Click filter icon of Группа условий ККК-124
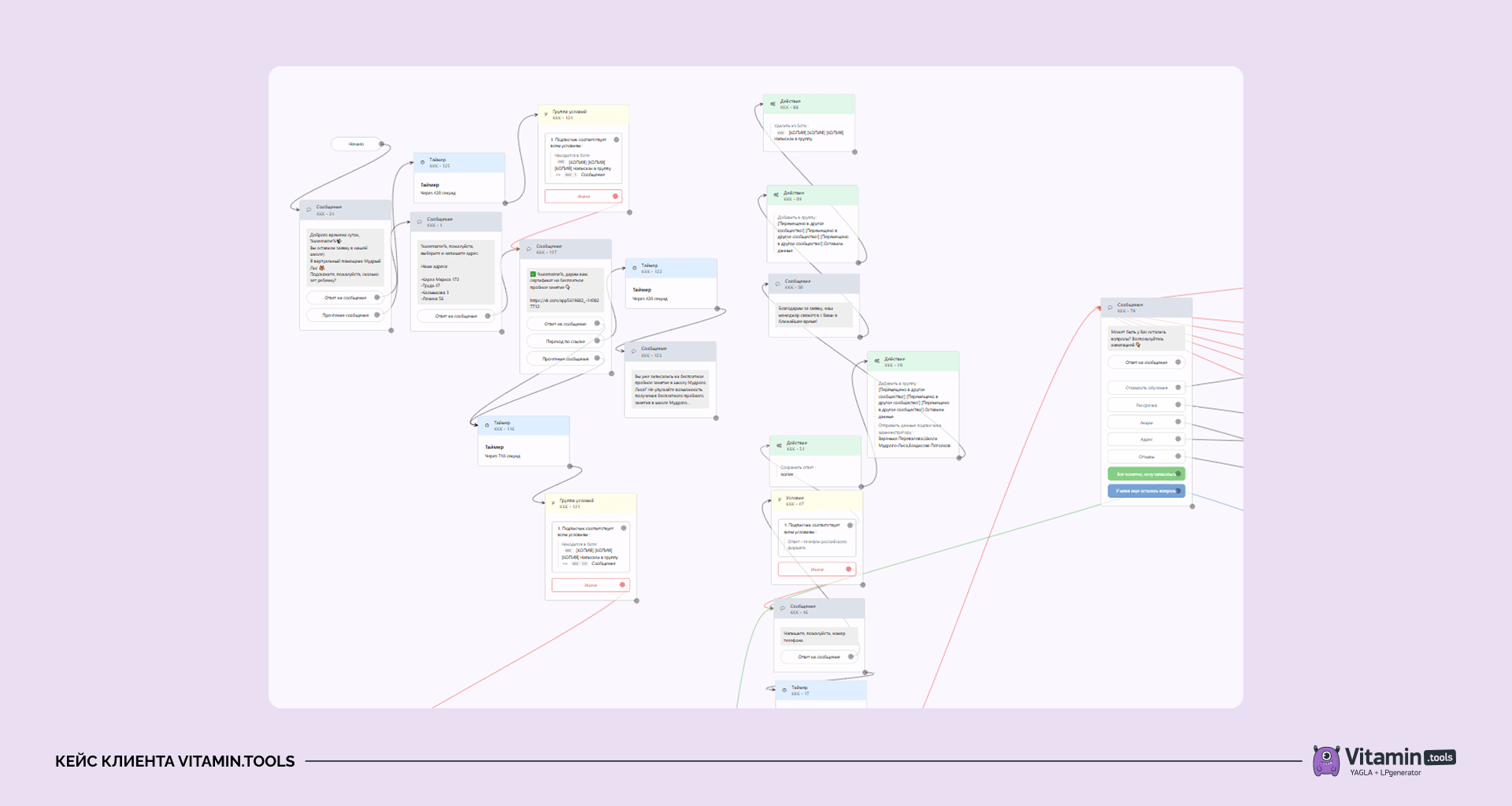The image size is (1512, 806). click(546, 114)
